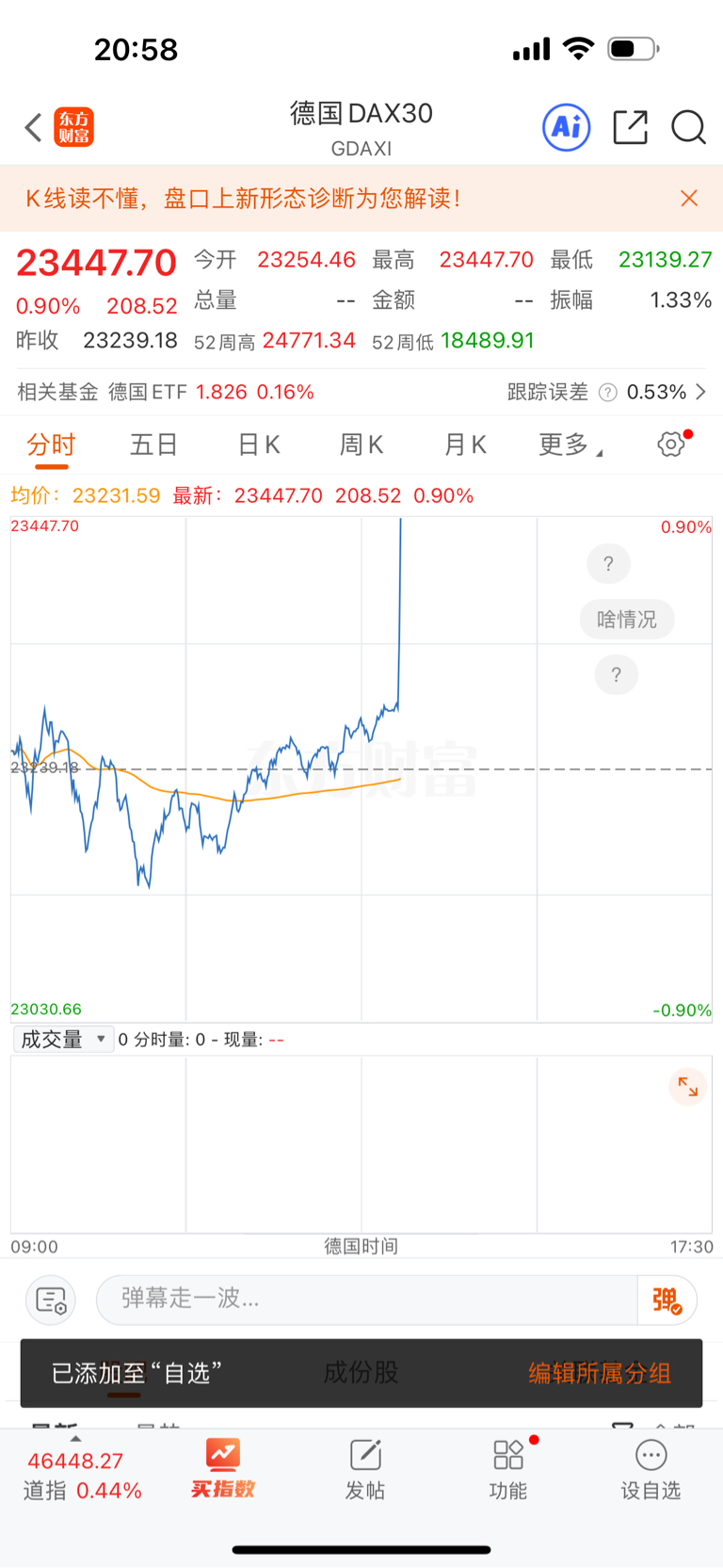
Task: Dismiss the K线 diagnosis banner
Action: 689,198
